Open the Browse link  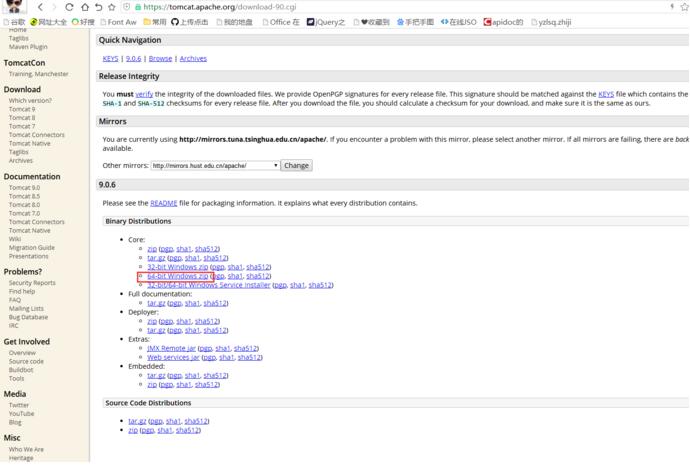click(160, 58)
